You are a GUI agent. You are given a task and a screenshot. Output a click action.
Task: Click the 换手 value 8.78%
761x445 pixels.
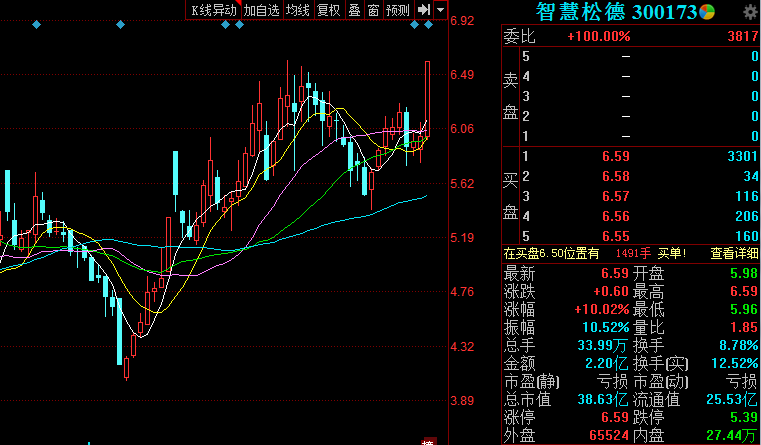[x=739, y=346]
